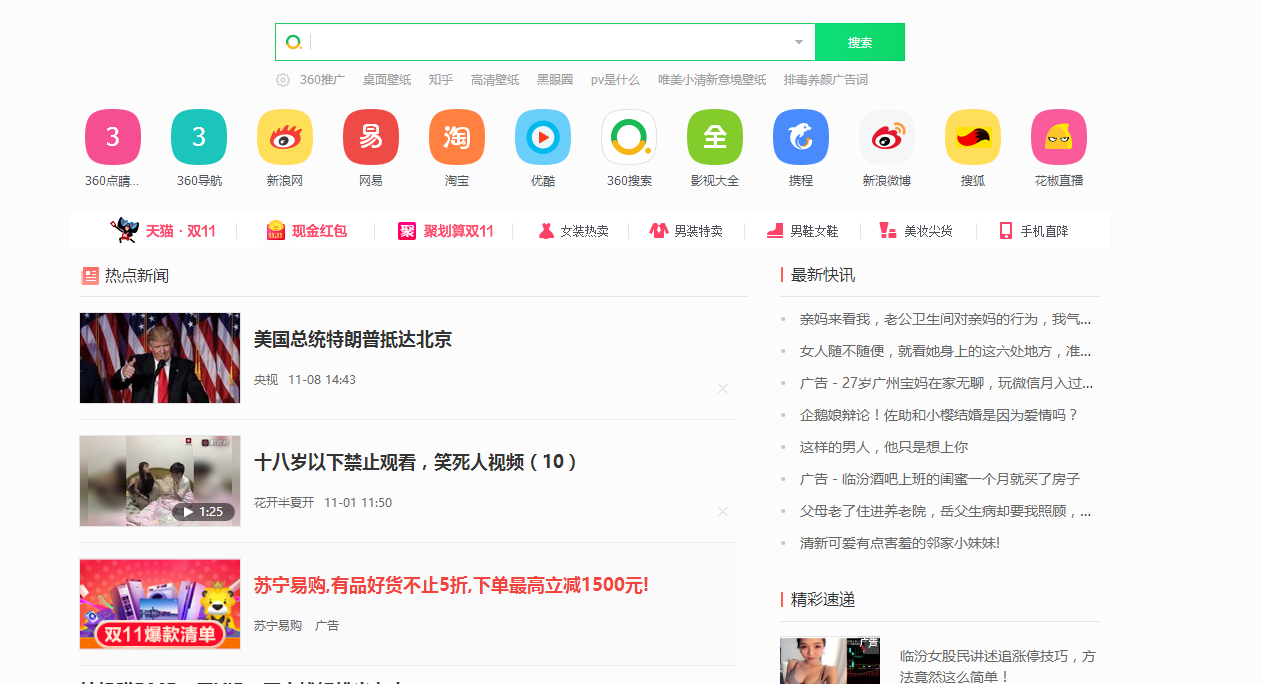Click the 网易 site icon
Image resolution: width=1262 pixels, height=684 pixels.
pos(370,137)
